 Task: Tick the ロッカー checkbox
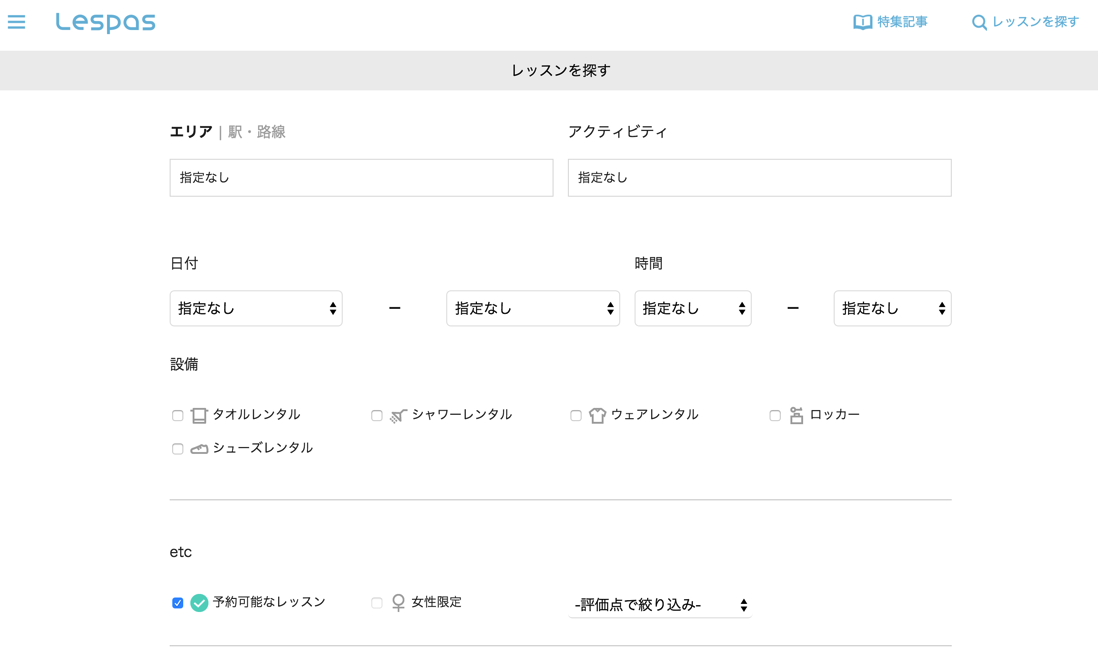[x=775, y=416]
